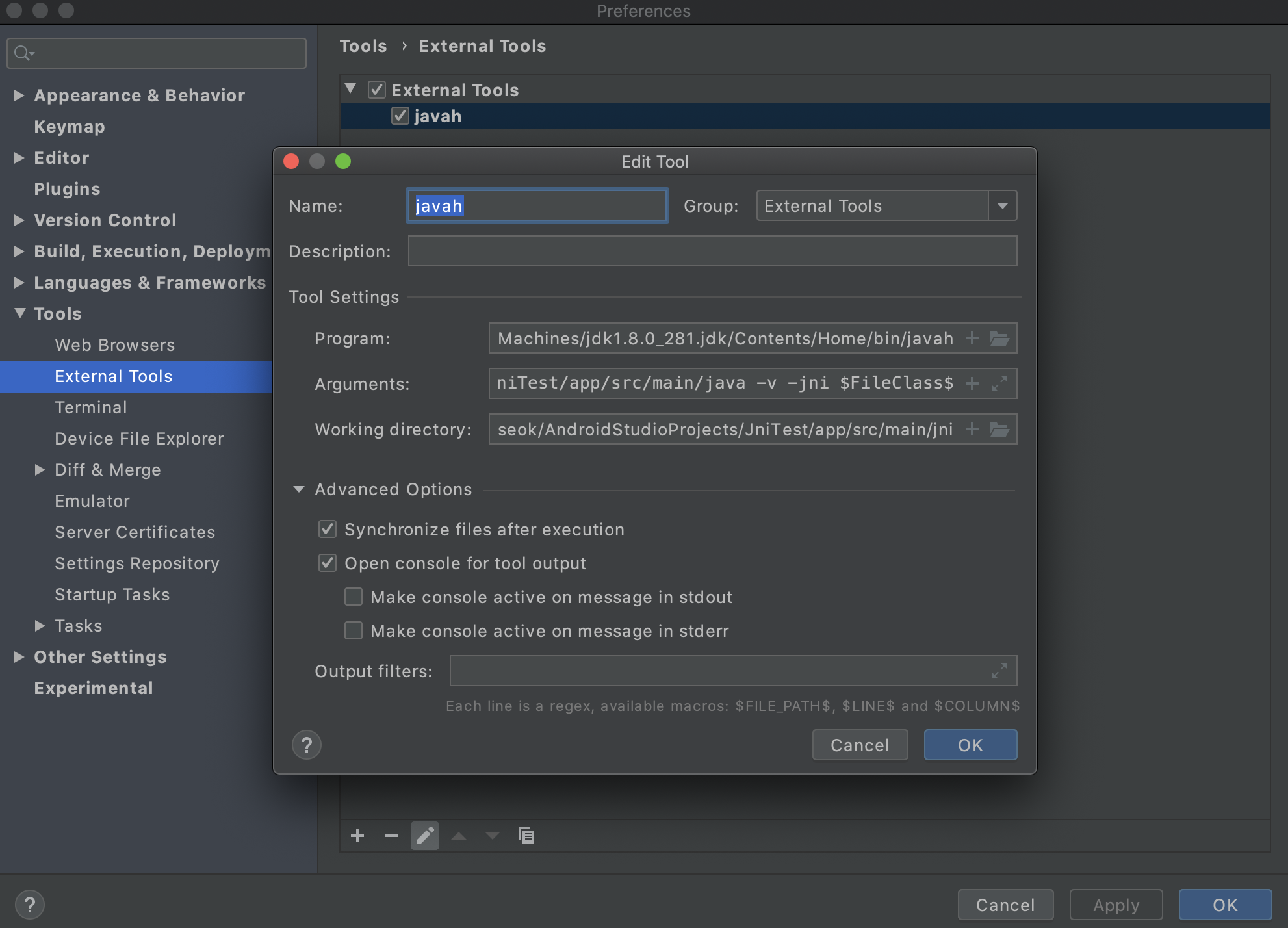Browse folder for Working directory
The width and height of the screenshot is (1288, 928).
click(999, 430)
